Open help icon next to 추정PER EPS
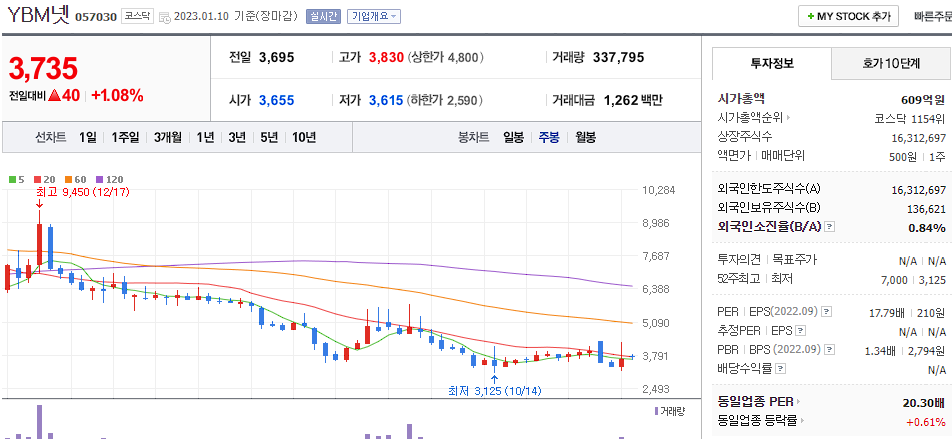The height and width of the screenshot is (439, 952). pos(801,331)
